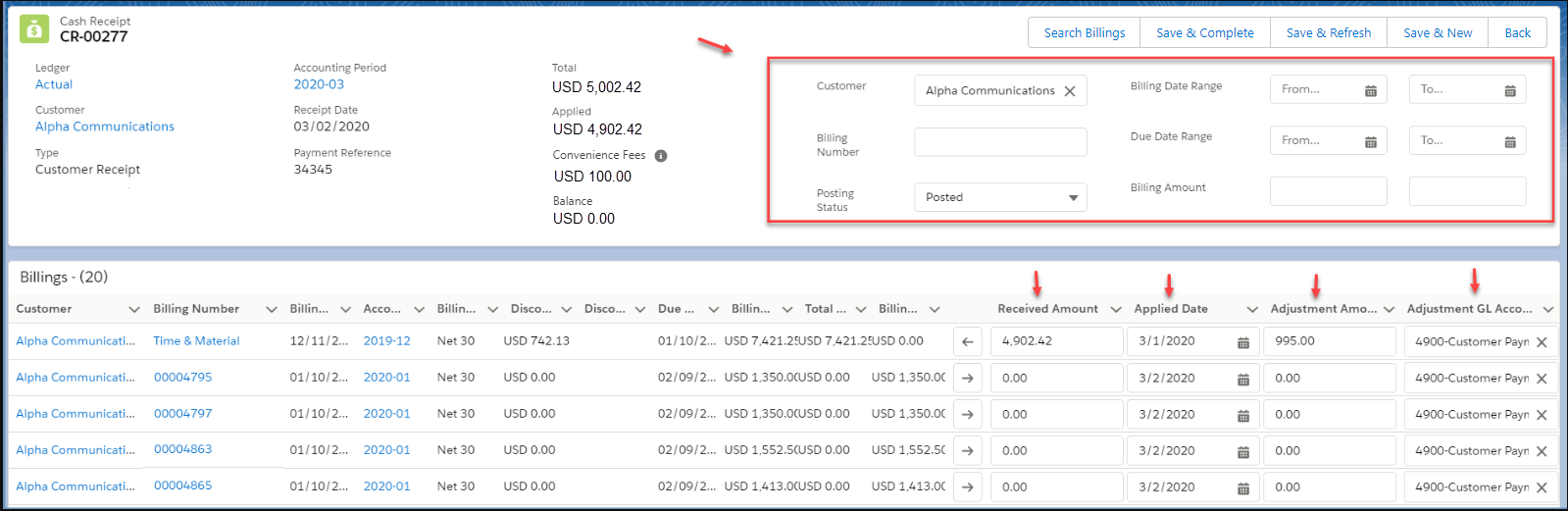1568x511 pixels.
Task: Click the Convenience Fees info icon
Action: (x=661, y=156)
